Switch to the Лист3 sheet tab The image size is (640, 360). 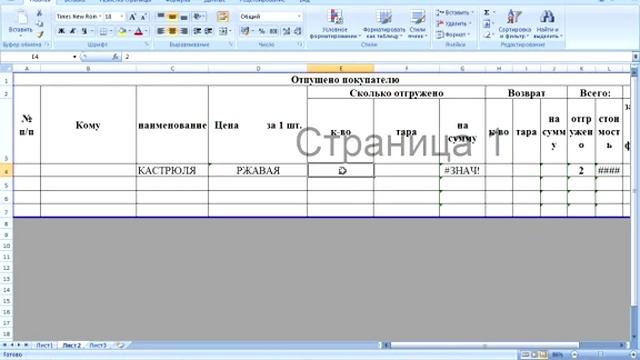pyautogui.click(x=98, y=345)
